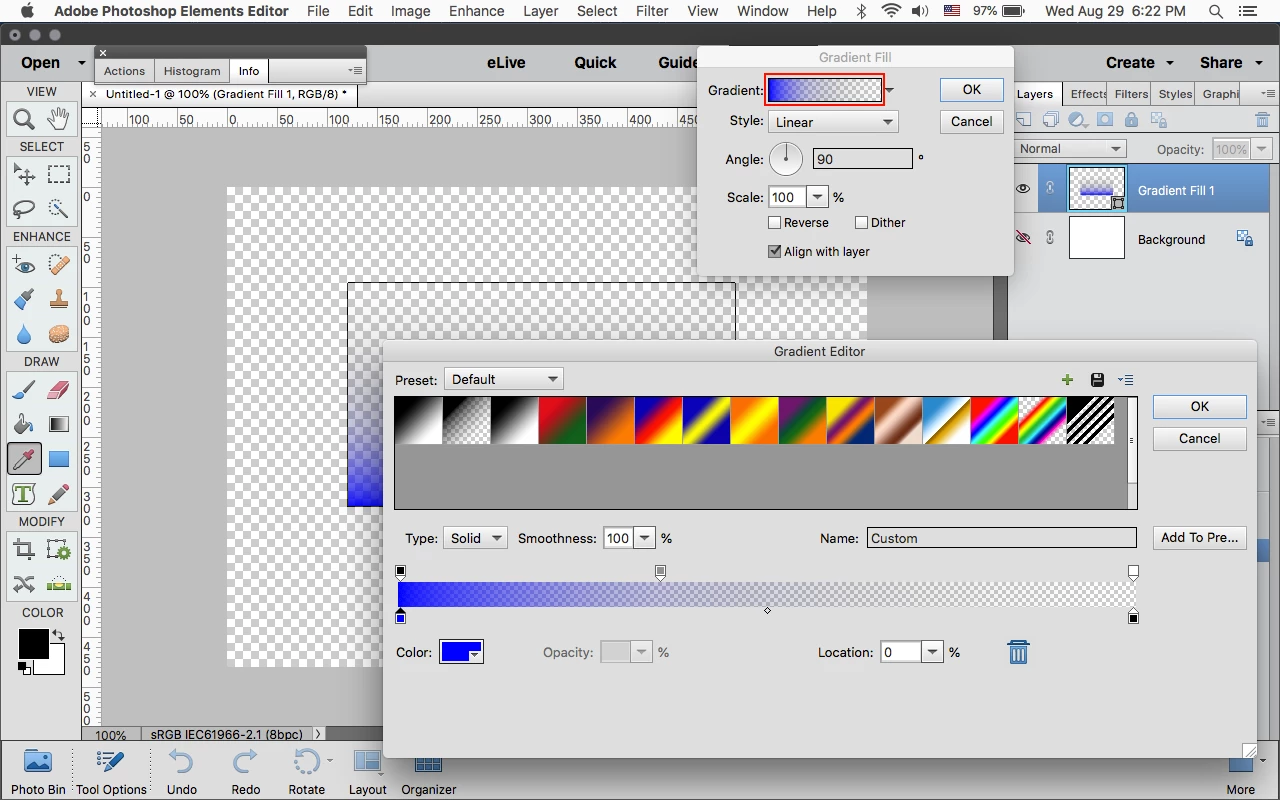Create a new layer in Layers panel
This screenshot has width=1280, height=800.
click(1024, 120)
